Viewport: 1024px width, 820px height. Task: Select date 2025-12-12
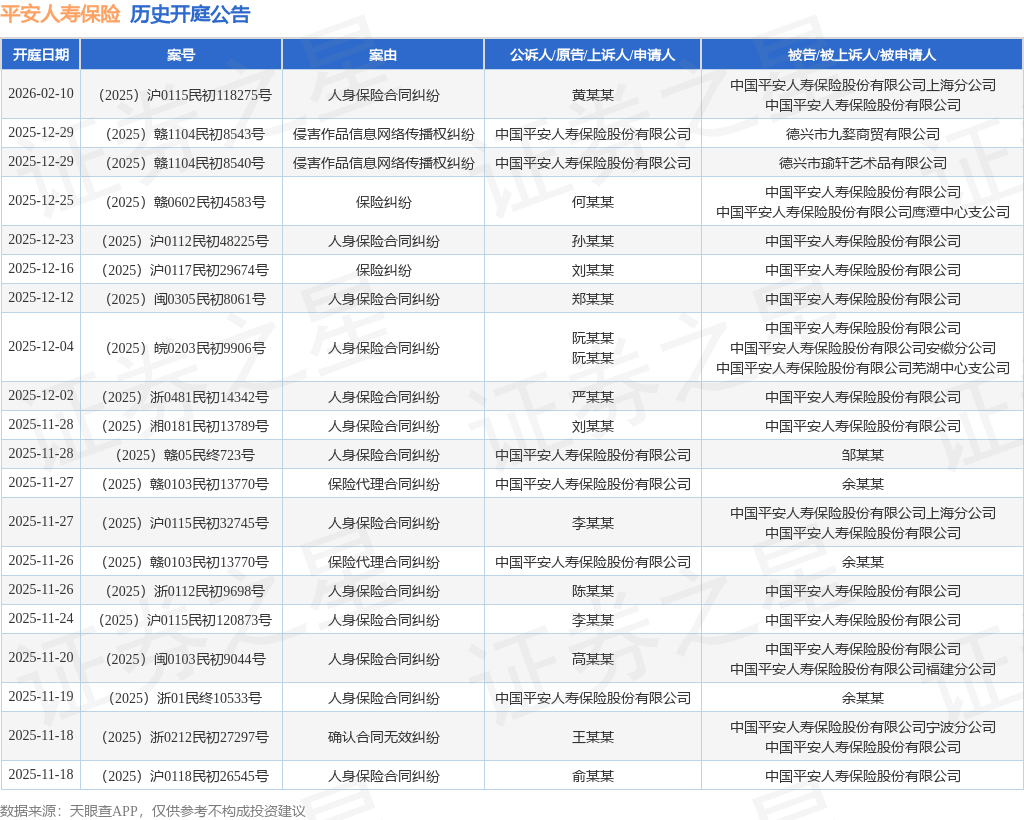[40, 297]
